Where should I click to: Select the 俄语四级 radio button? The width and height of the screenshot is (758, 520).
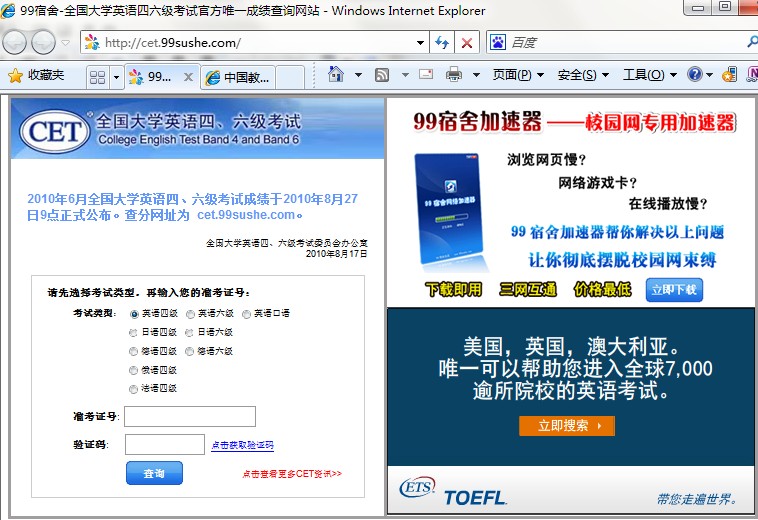click(x=133, y=371)
